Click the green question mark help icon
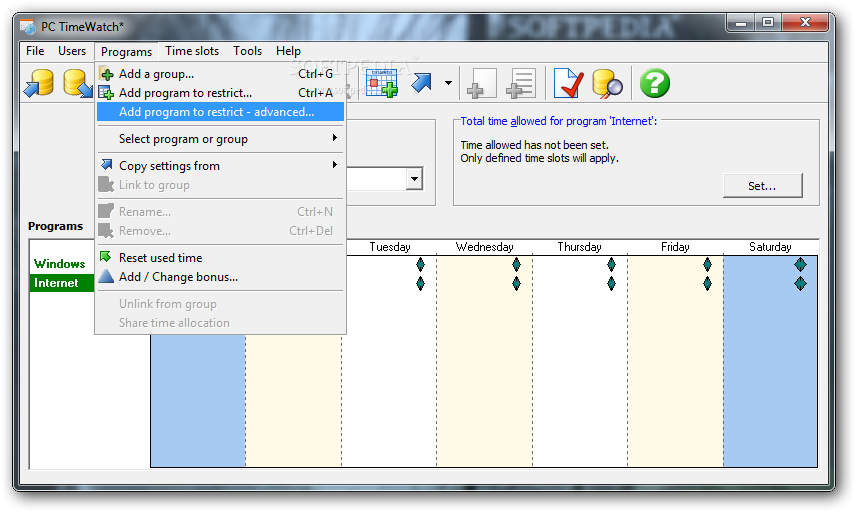The width and height of the screenshot is (856, 512). coord(655,84)
